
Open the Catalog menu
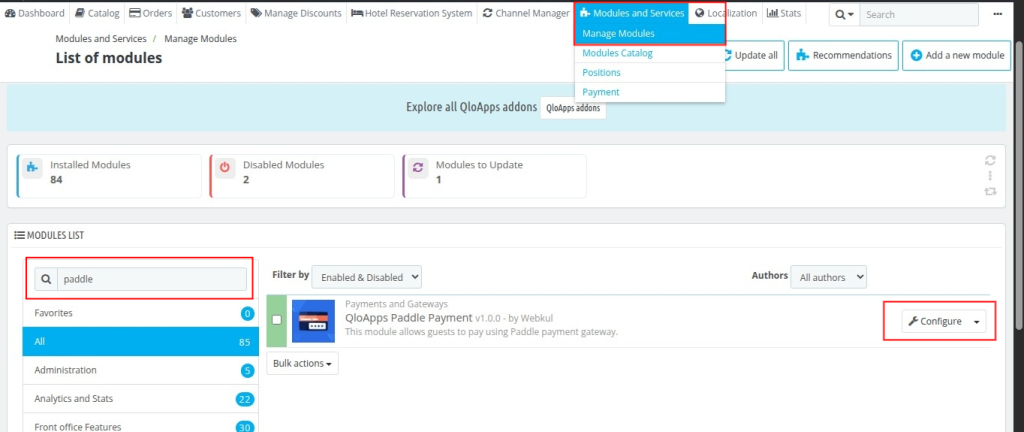pos(97,13)
